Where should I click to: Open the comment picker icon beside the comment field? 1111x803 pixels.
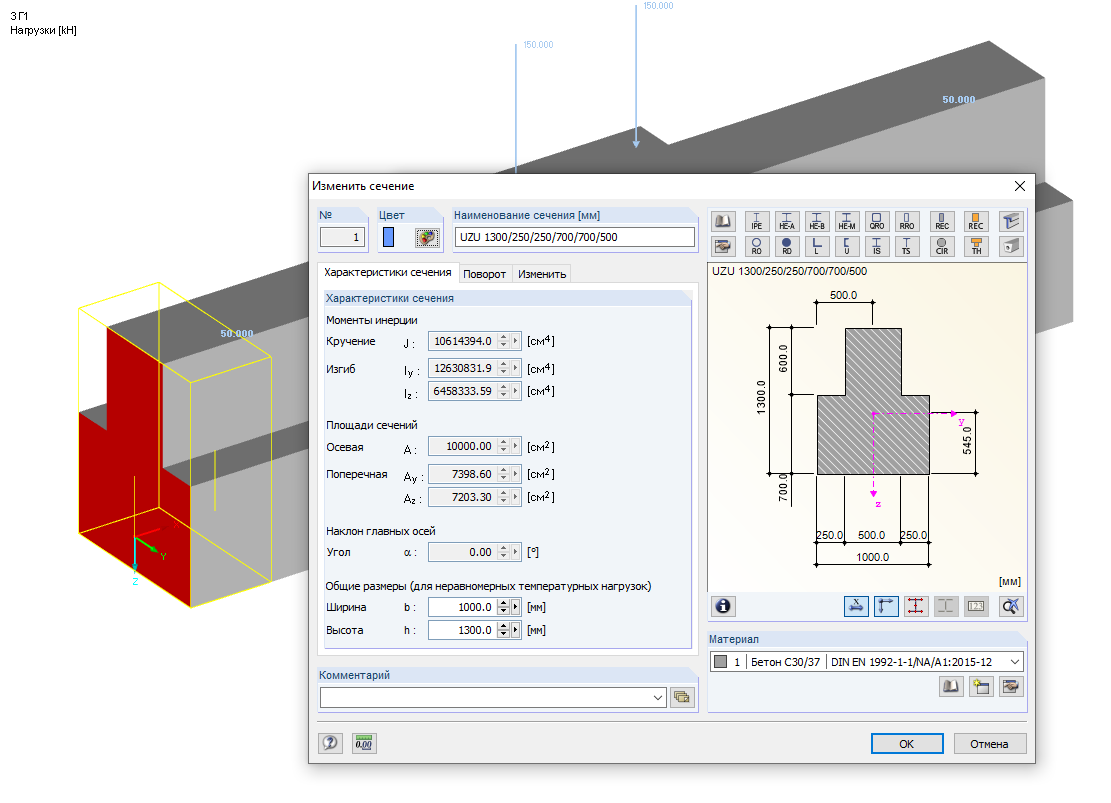682,697
